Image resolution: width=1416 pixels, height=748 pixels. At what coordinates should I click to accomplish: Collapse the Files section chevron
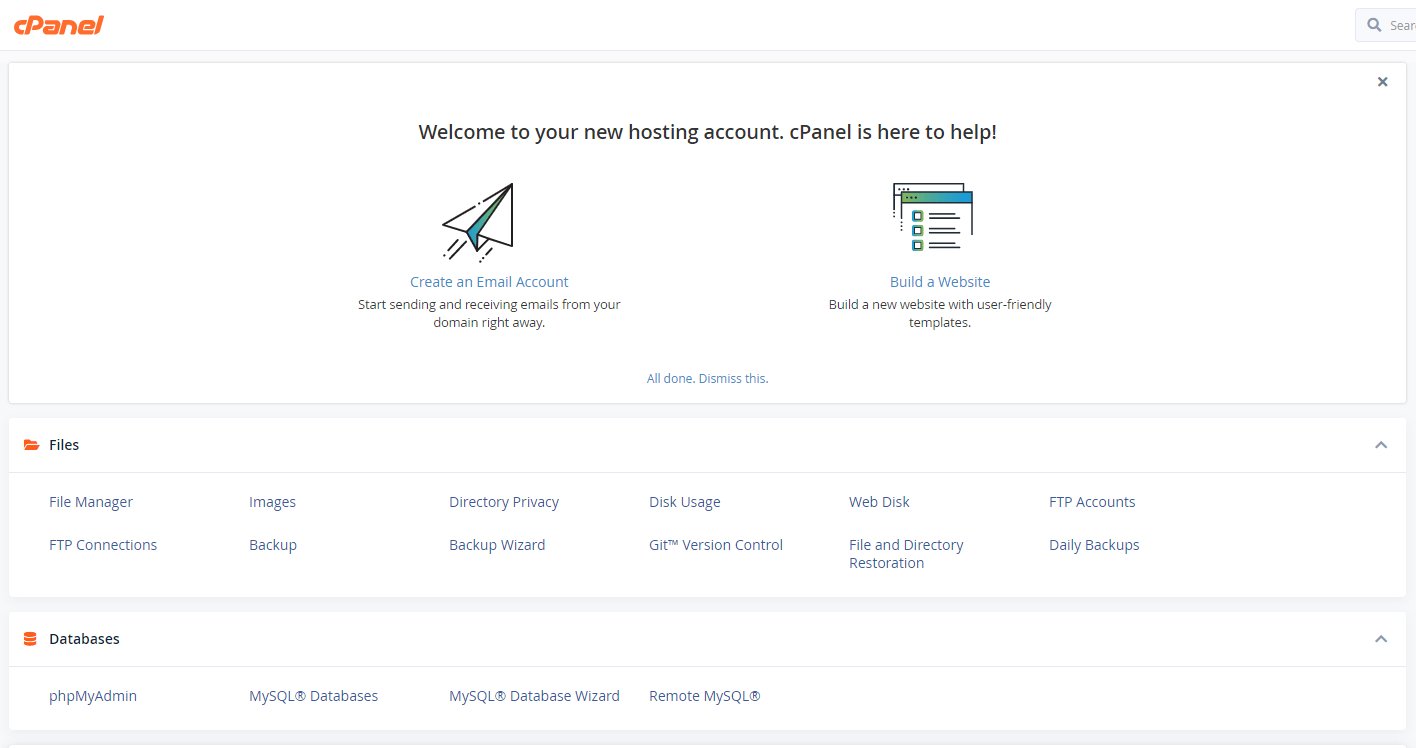click(1381, 445)
